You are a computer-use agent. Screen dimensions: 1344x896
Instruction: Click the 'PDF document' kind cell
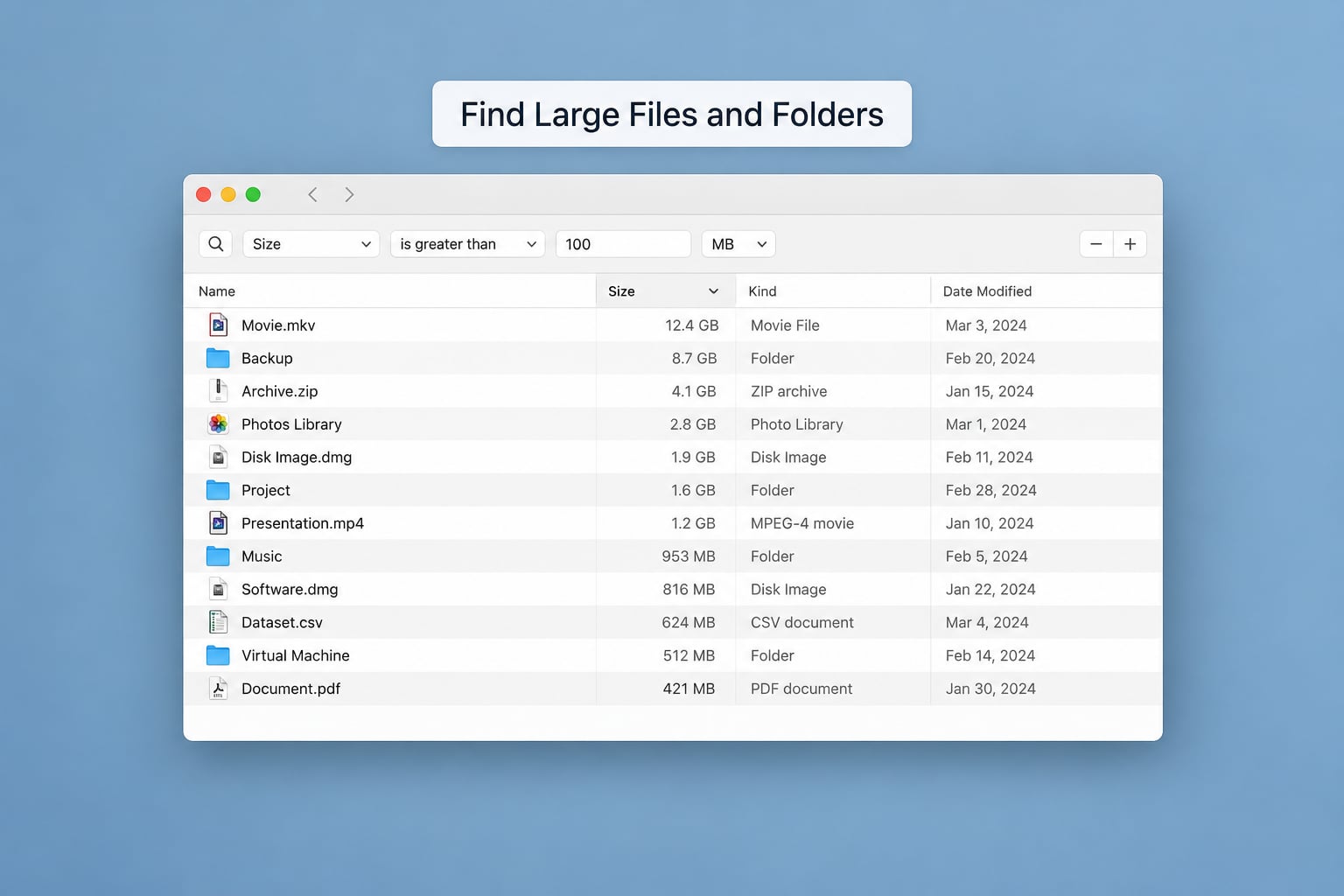[801, 689]
